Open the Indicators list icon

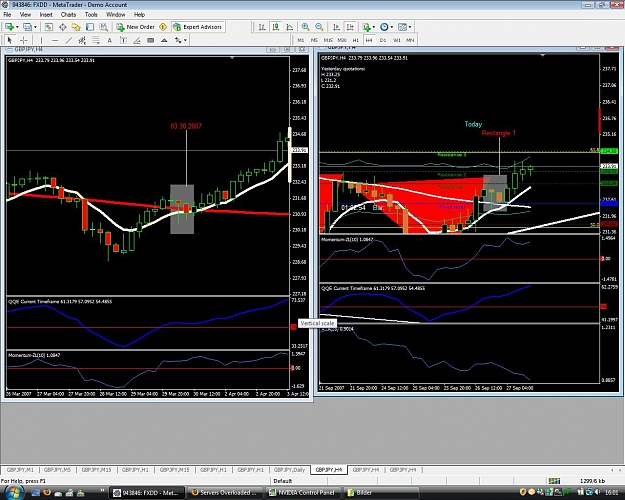click(366, 27)
